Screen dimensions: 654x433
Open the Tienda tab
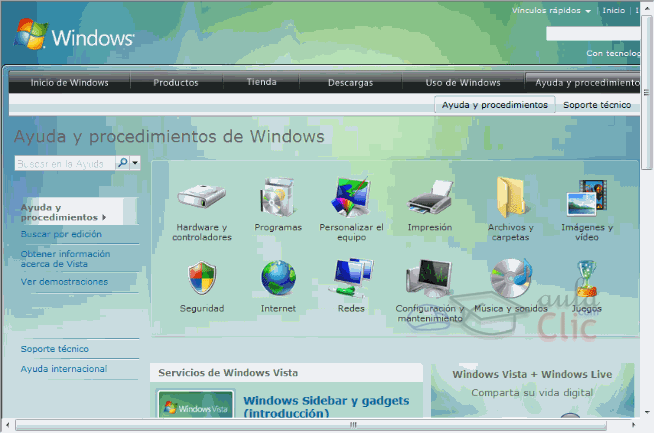point(261,82)
